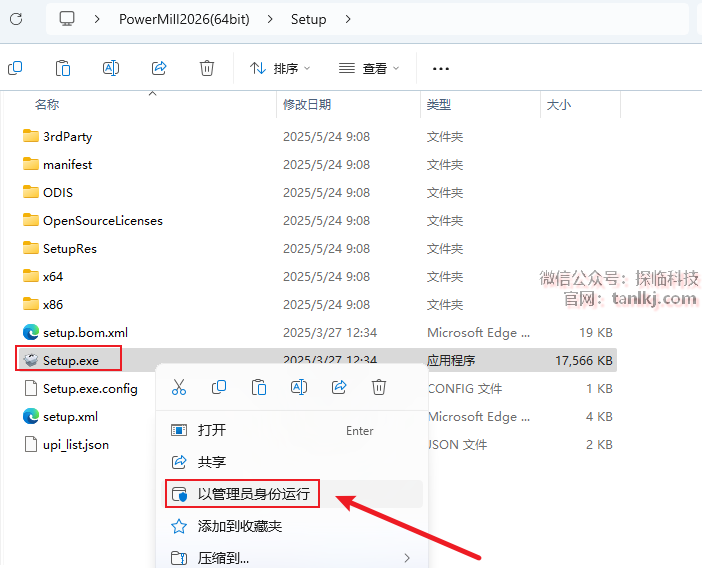Sort by the 名称 column header
This screenshot has width=702, height=568.
pyautogui.click(x=47, y=105)
